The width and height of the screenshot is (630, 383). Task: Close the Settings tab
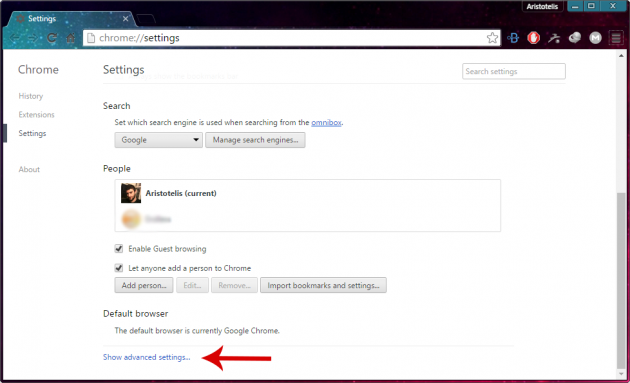click(x=126, y=19)
